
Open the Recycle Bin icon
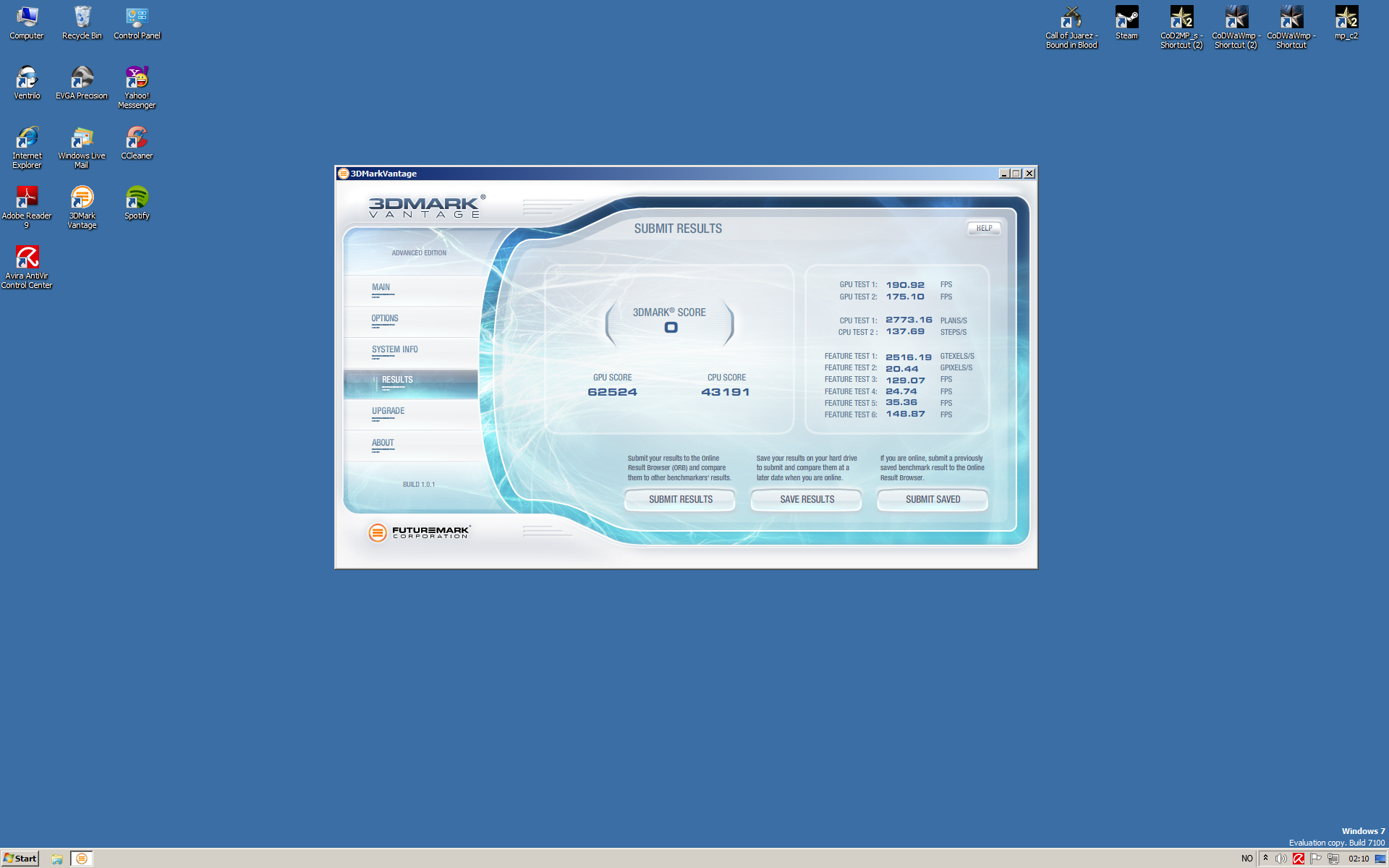pyautogui.click(x=82, y=23)
